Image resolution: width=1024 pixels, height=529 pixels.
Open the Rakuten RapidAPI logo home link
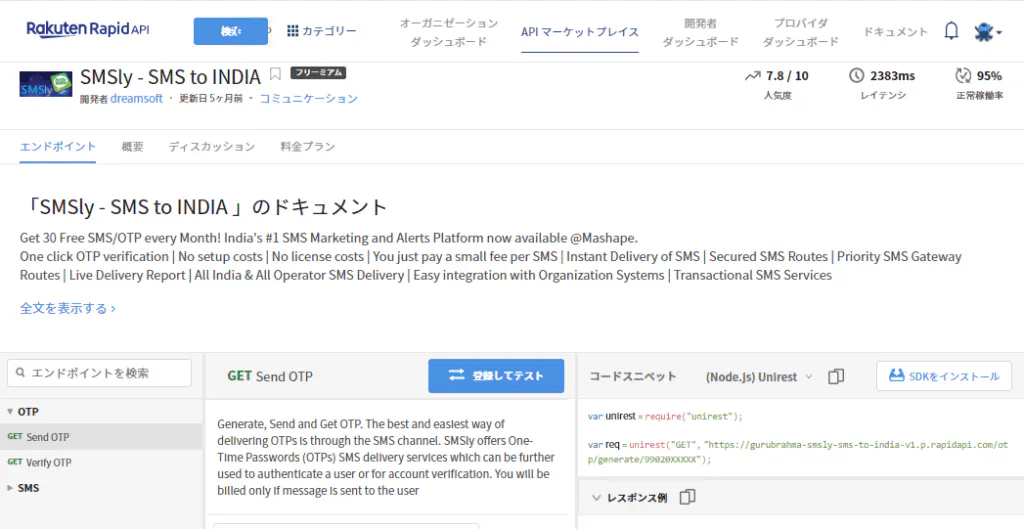coord(88,29)
